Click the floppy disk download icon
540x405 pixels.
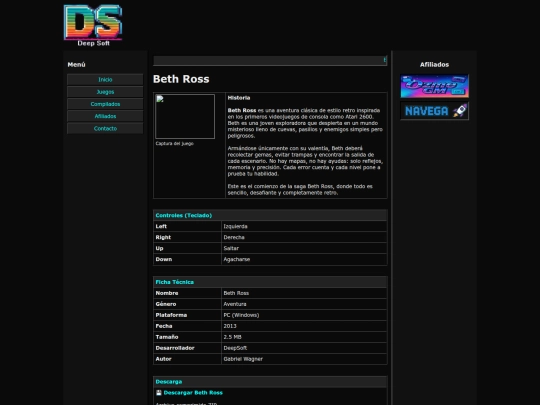point(159,393)
